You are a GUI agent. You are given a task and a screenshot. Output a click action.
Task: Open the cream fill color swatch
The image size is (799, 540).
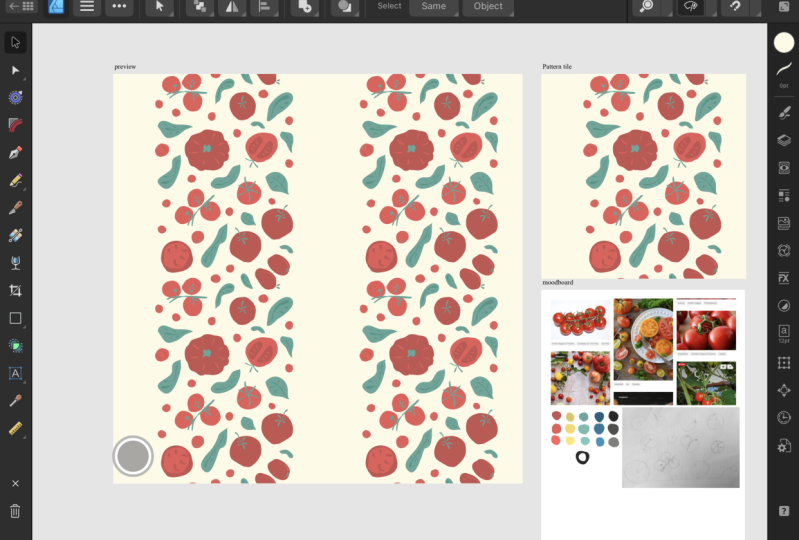[x=784, y=42]
